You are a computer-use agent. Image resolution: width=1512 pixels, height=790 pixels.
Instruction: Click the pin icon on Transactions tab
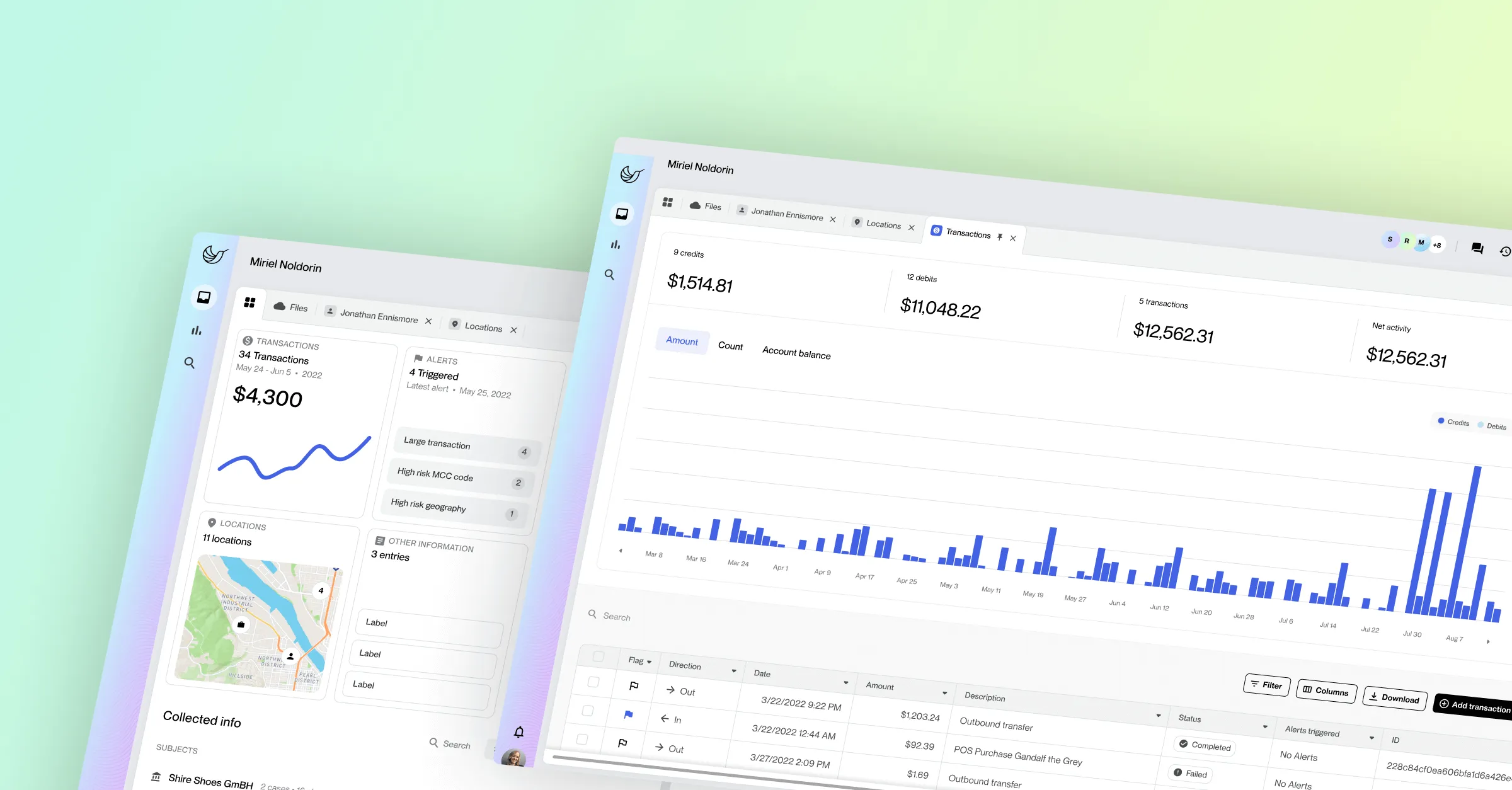(x=1000, y=237)
